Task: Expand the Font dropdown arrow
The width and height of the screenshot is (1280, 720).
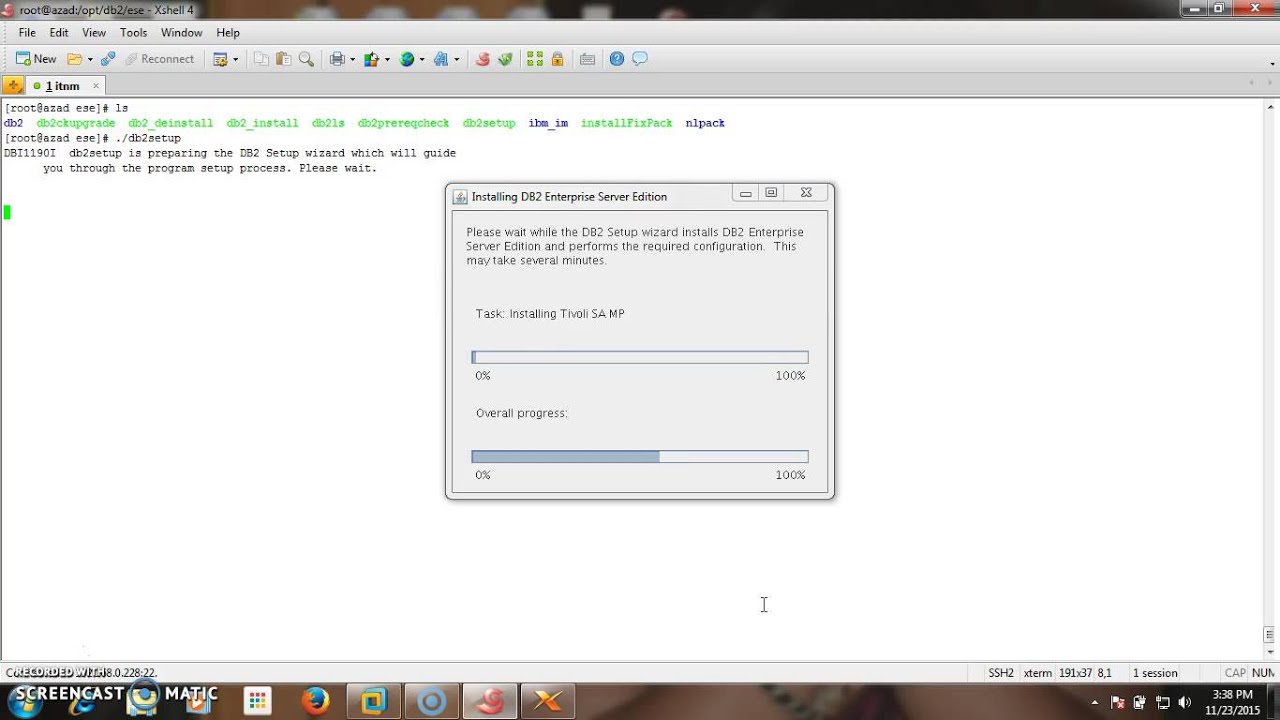Action: coord(456,59)
